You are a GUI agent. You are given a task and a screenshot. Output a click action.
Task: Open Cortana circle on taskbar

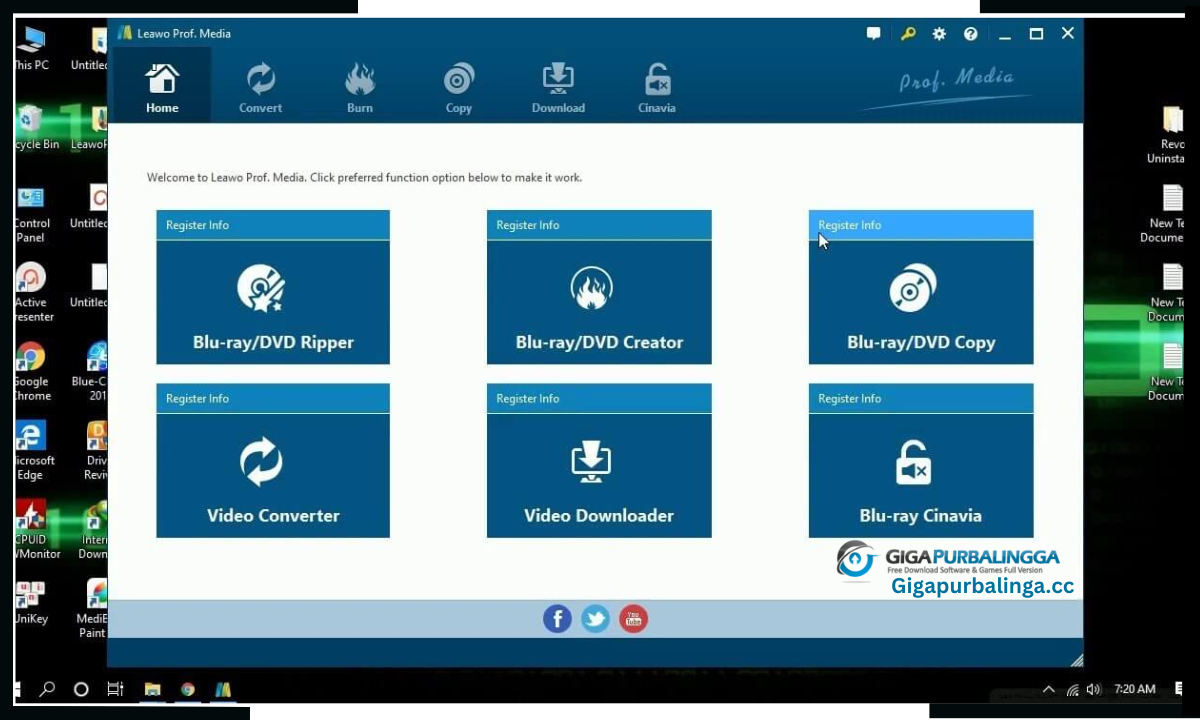pyautogui.click(x=81, y=689)
